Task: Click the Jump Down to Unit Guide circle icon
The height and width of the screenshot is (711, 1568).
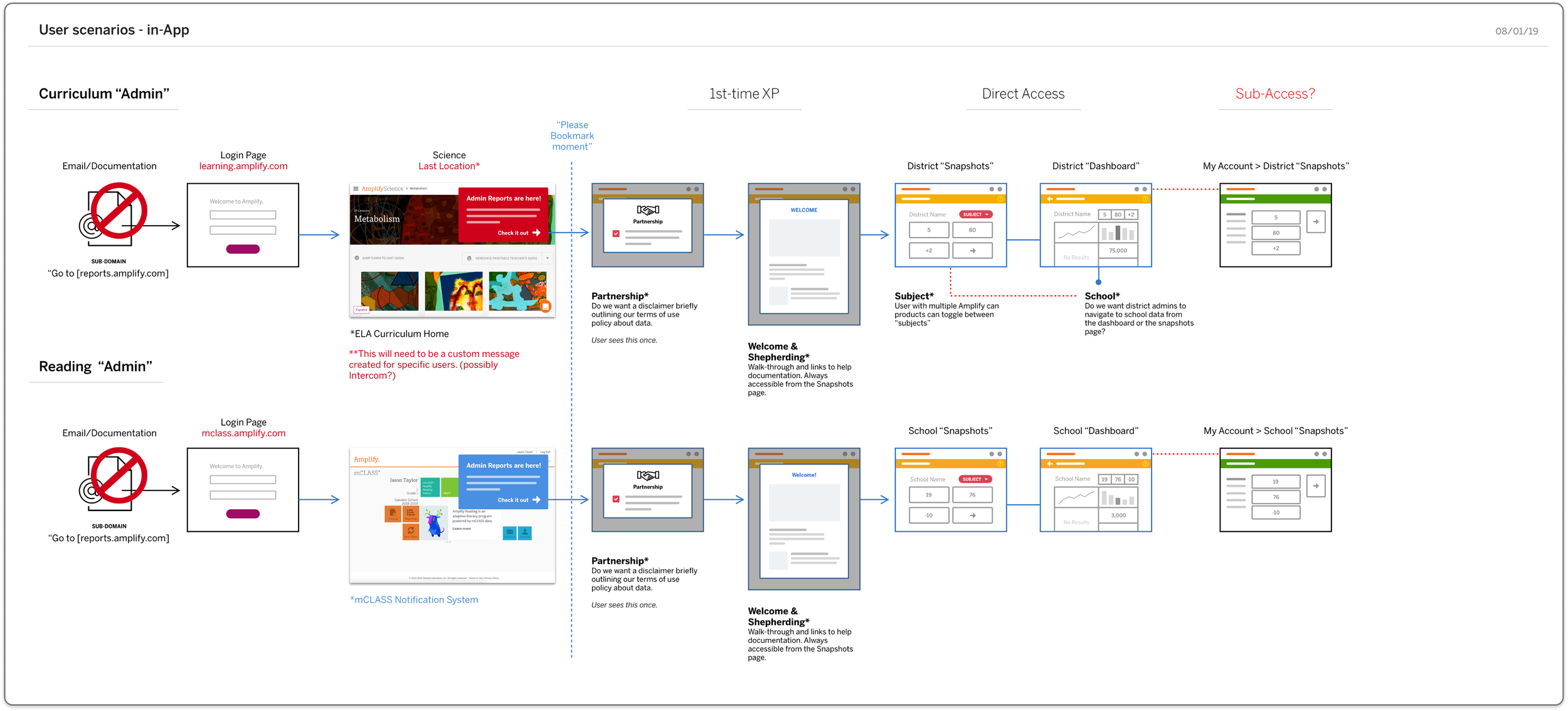Action: [357, 258]
